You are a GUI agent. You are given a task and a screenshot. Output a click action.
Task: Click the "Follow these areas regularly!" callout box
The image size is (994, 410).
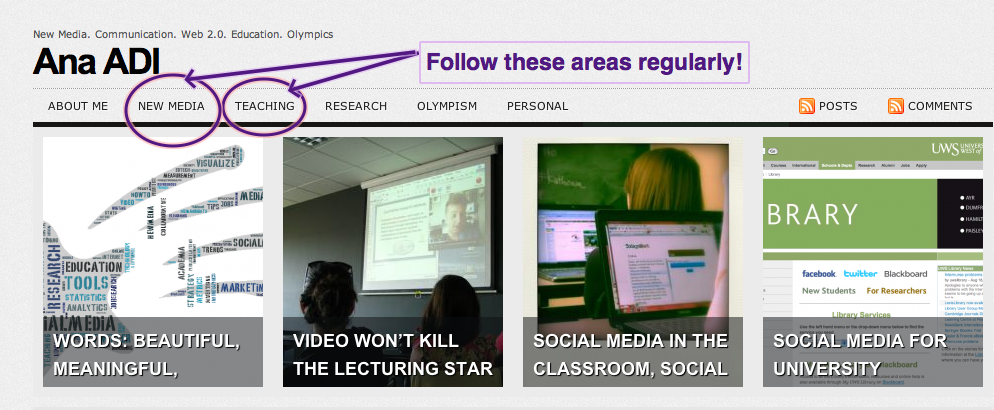tap(584, 62)
